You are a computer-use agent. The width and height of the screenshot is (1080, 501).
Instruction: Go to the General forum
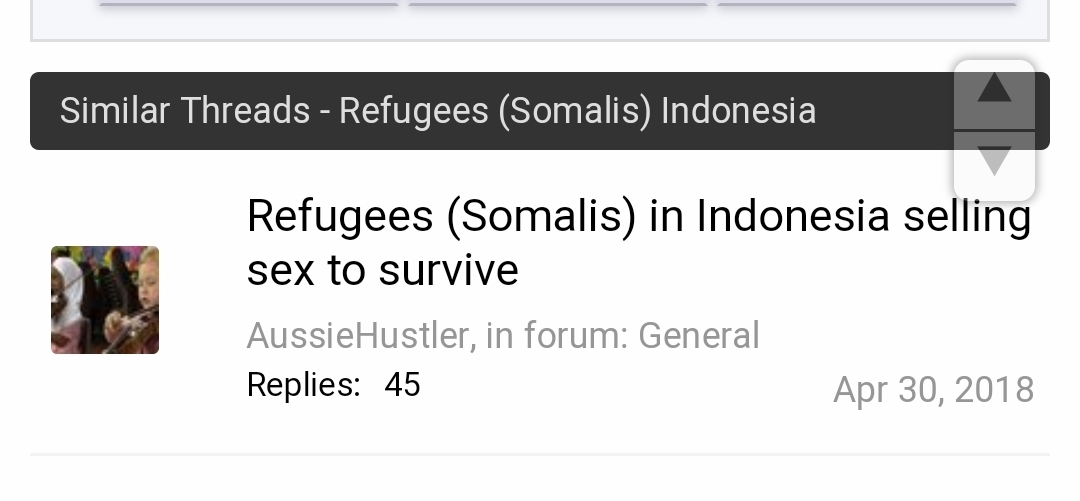[698, 336]
